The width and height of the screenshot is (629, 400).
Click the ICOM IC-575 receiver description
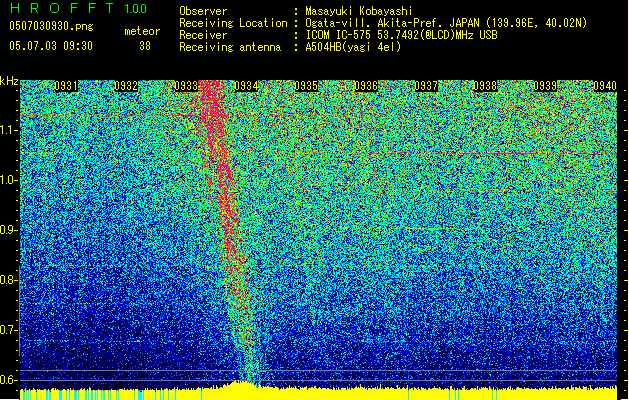tap(401, 35)
